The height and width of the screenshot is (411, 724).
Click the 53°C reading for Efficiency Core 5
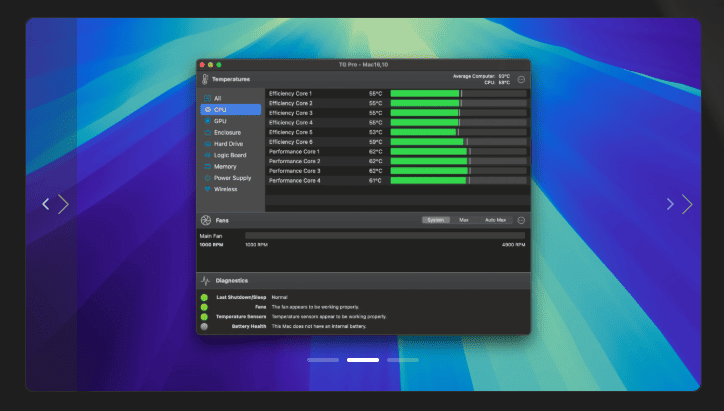[375, 132]
